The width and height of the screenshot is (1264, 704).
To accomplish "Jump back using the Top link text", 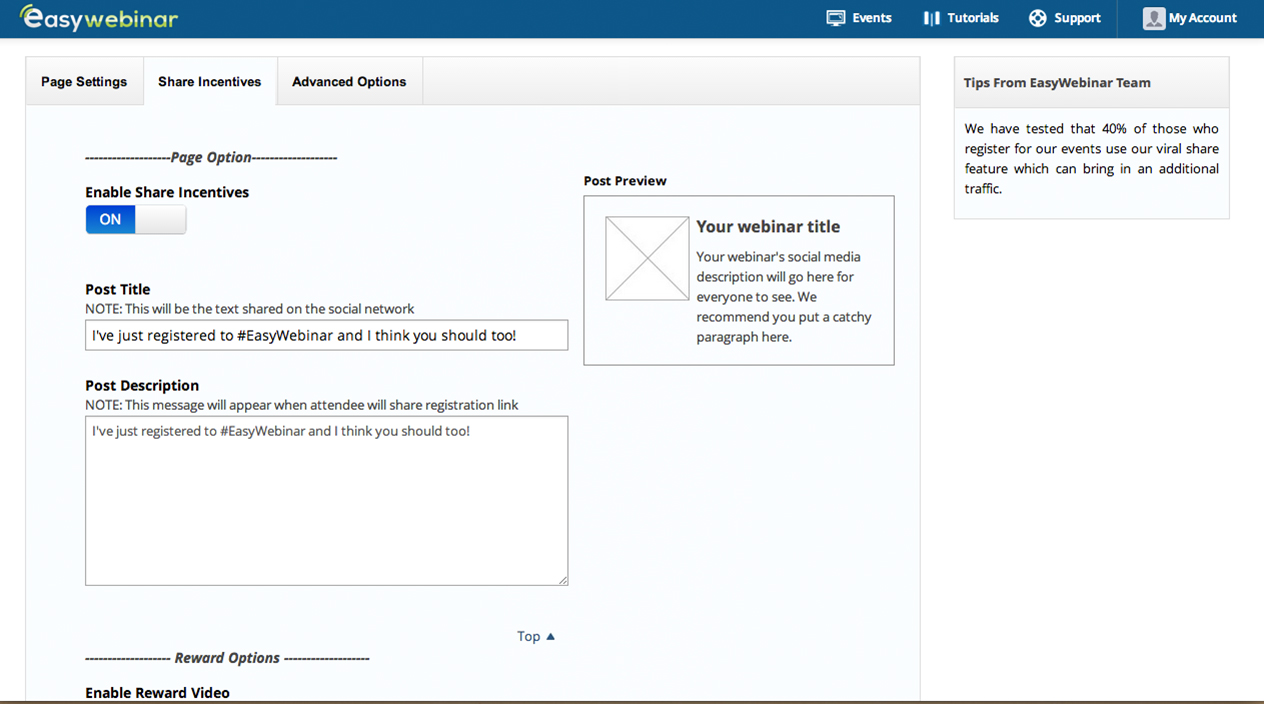I will [x=528, y=637].
